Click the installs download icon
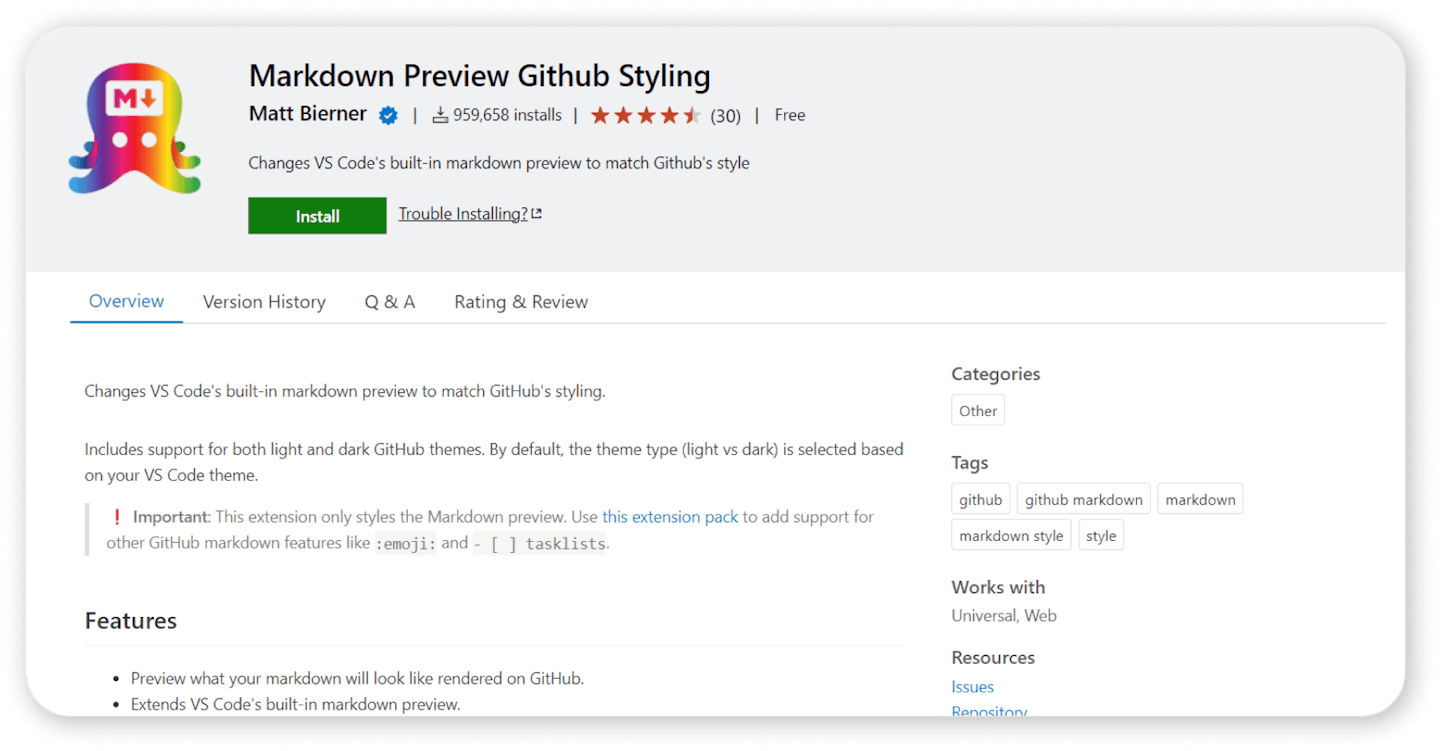The image size is (1440, 751). point(440,116)
